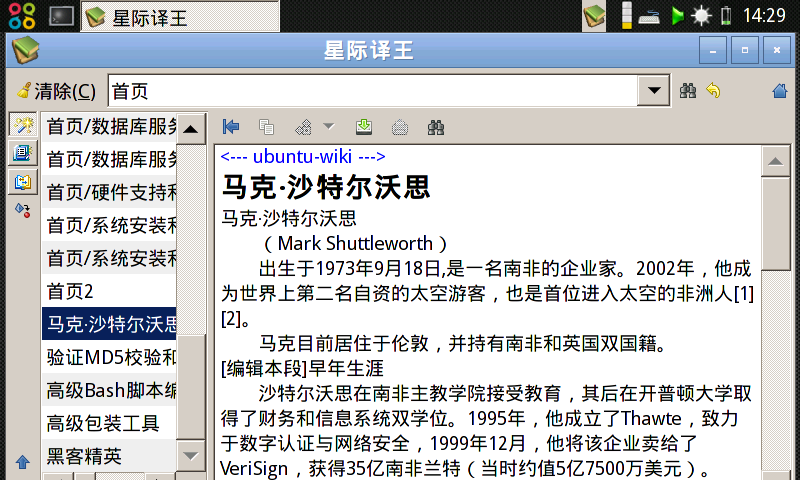Maximize the 星际译王 window
Screen dimensions: 800x480
click(745, 50)
